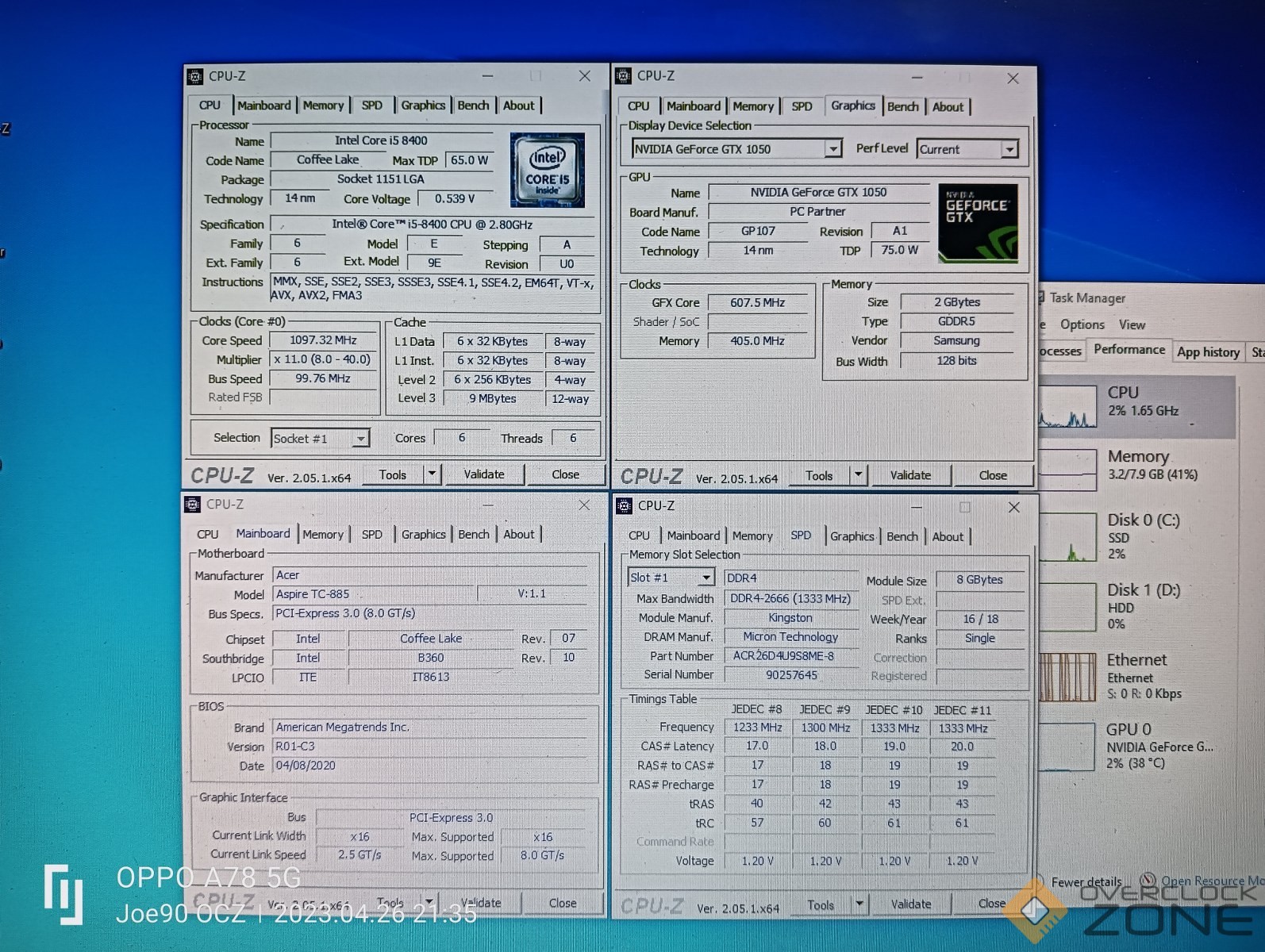The image size is (1265, 952).
Task: Click the Intel Core i5 logo badge
Action: point(547,170)
